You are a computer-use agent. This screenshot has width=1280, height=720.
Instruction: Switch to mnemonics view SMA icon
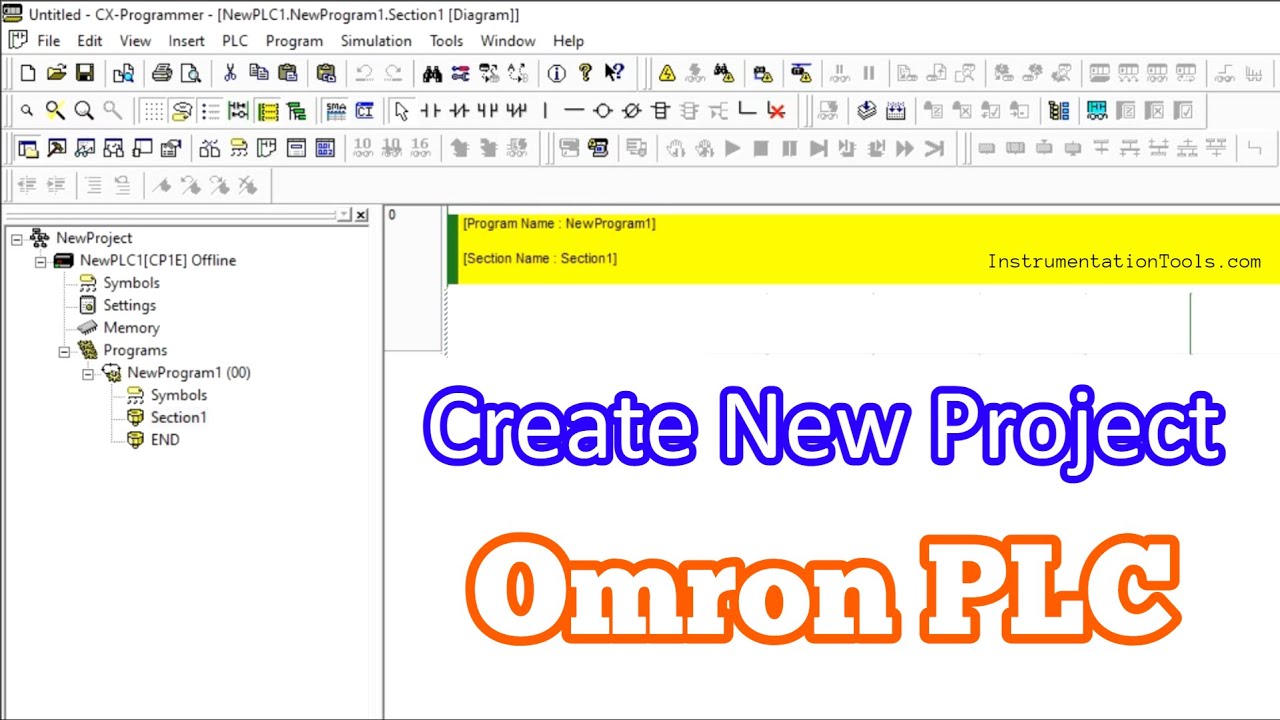336,111
